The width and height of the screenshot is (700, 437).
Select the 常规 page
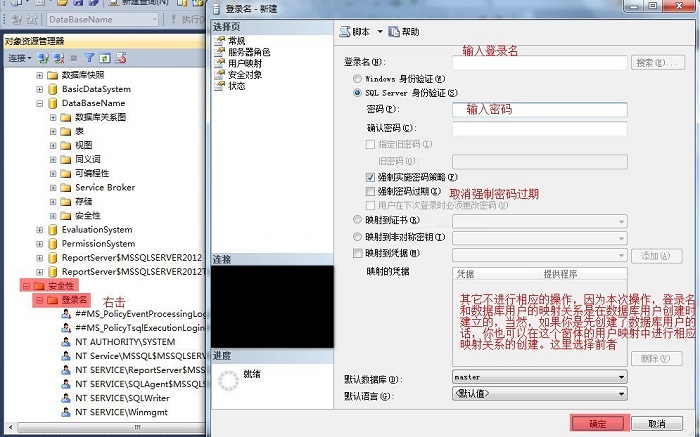pyautogui.click(x=237, y=41)
